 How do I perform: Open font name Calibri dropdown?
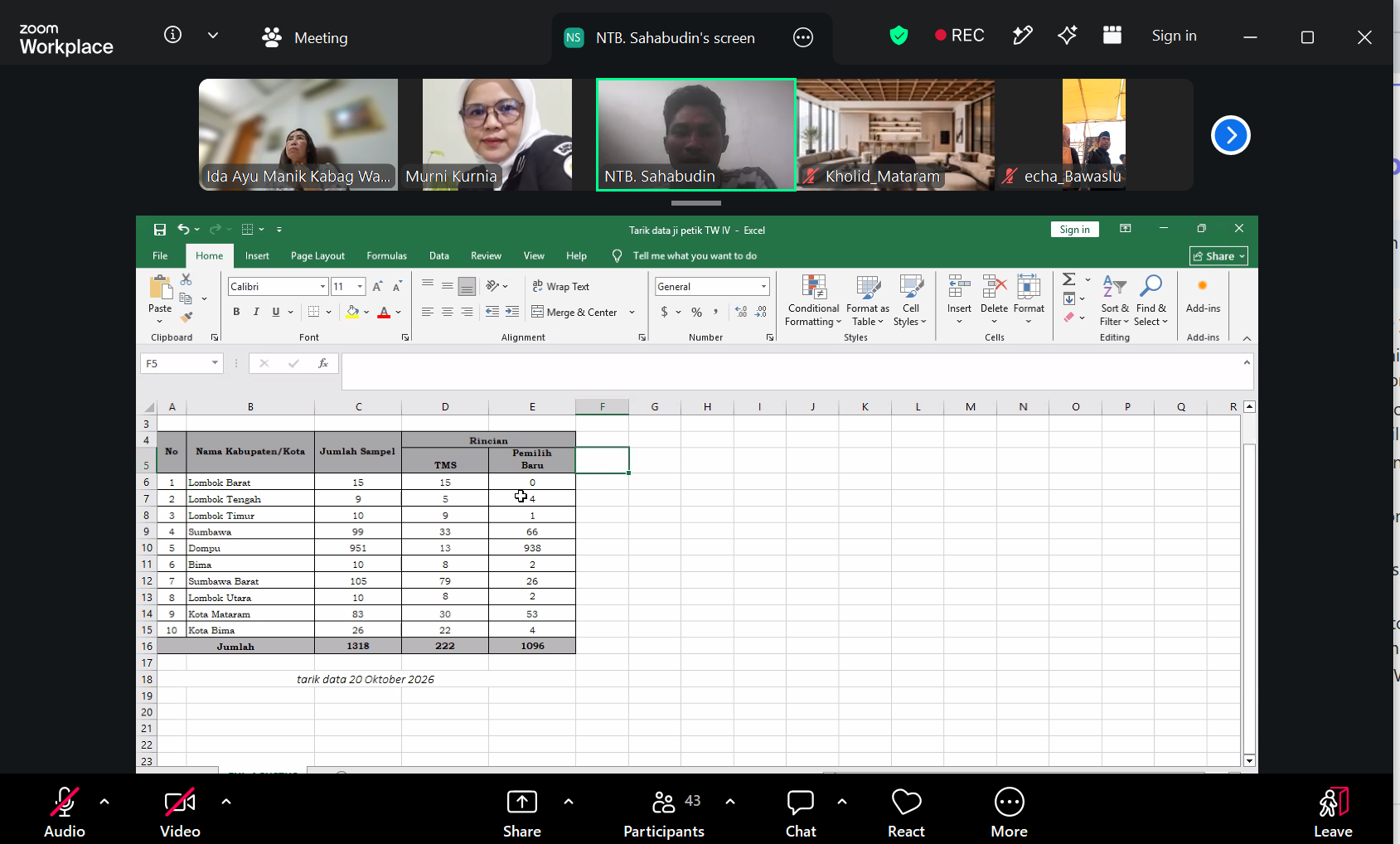322,287
